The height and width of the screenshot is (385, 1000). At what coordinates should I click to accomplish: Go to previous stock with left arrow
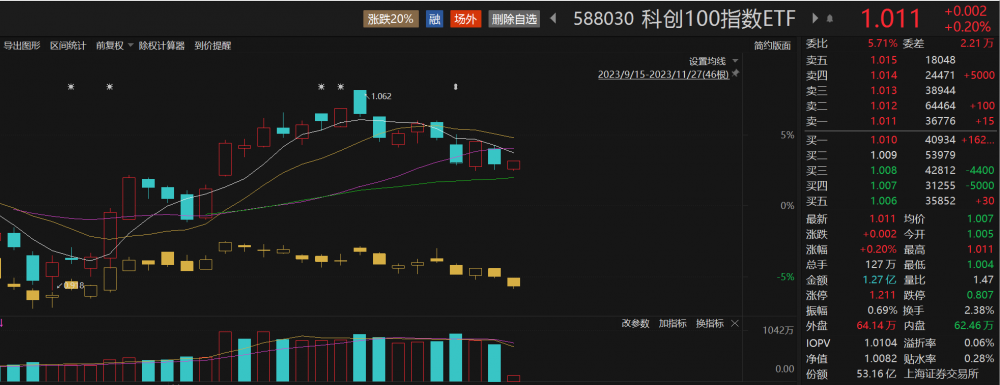[553, 18]
